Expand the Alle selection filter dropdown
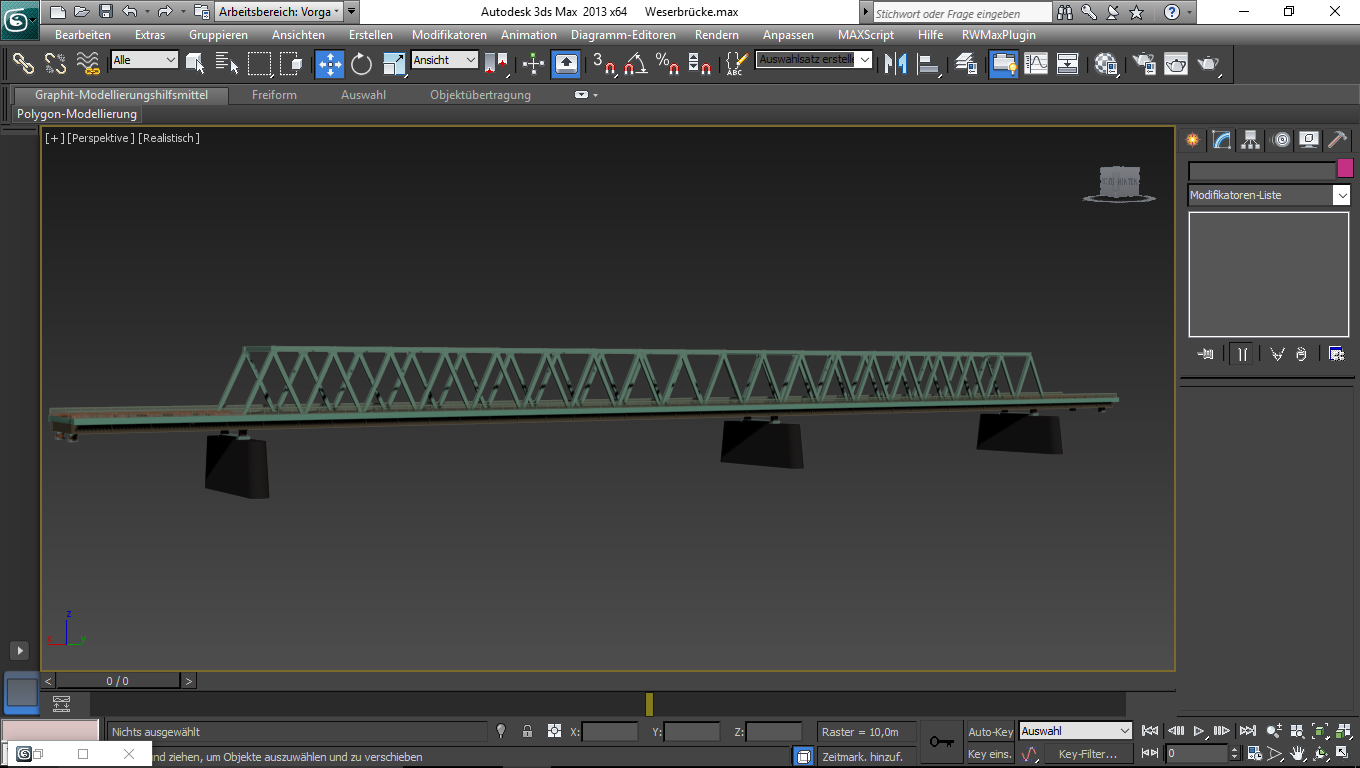 (144, 60)
